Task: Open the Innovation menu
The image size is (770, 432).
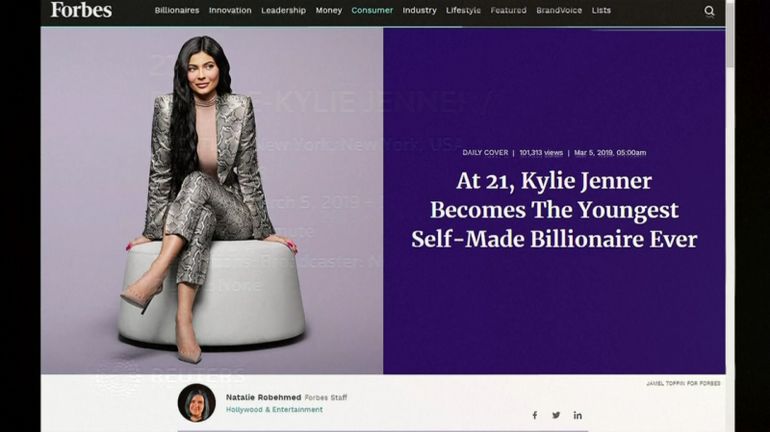Action: tap(230, 10)
